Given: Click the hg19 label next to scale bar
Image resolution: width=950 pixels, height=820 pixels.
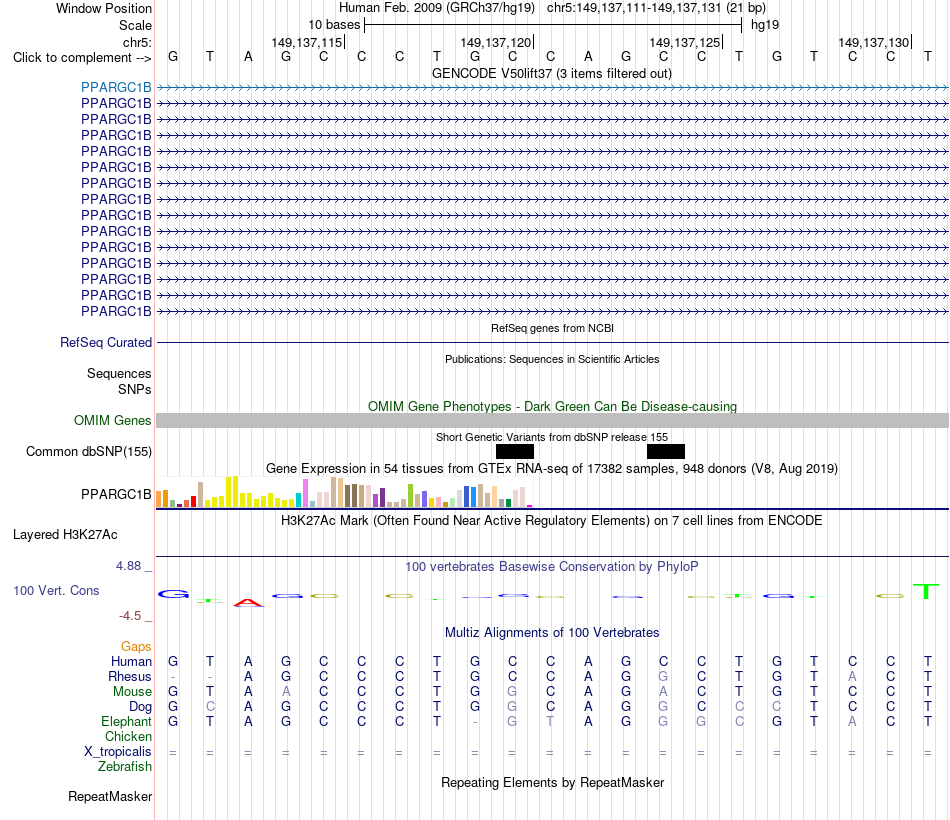Looking at the screenshot, I should (765, 25).
